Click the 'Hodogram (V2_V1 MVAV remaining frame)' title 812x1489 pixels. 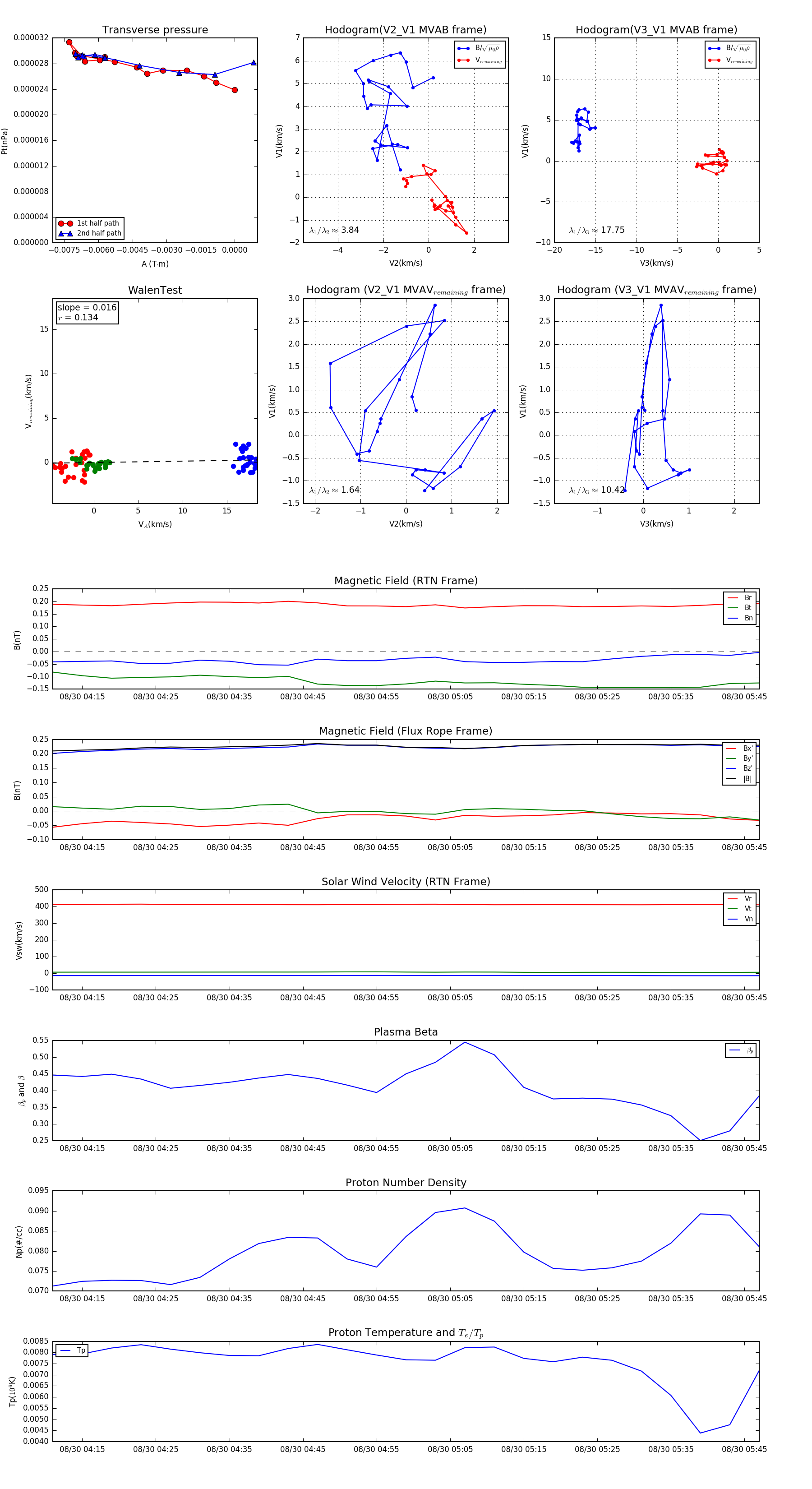click(x=406, y=290)
